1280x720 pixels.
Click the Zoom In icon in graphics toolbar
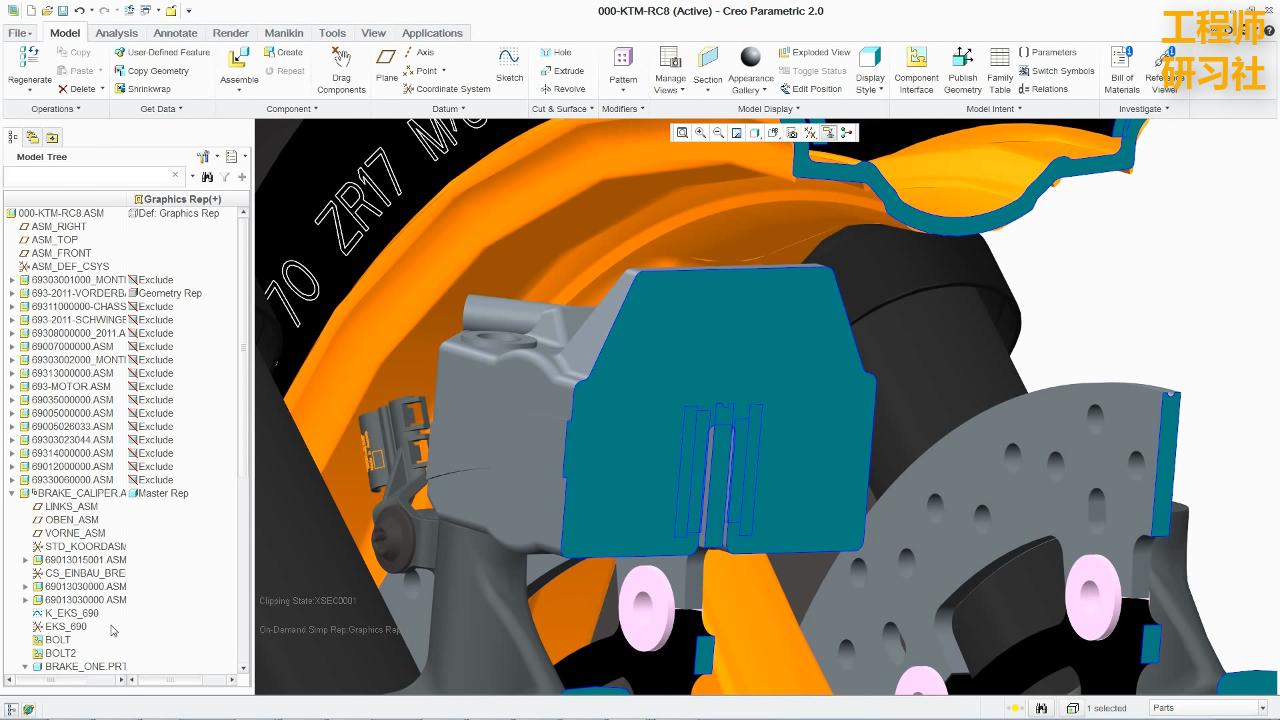700,132
